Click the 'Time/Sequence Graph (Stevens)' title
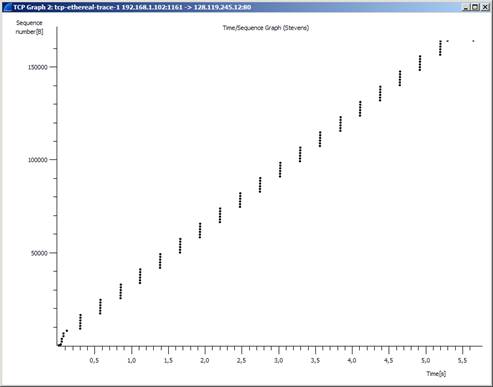The height and width of the screenshot is (387, 493). (x=266, y=28)
